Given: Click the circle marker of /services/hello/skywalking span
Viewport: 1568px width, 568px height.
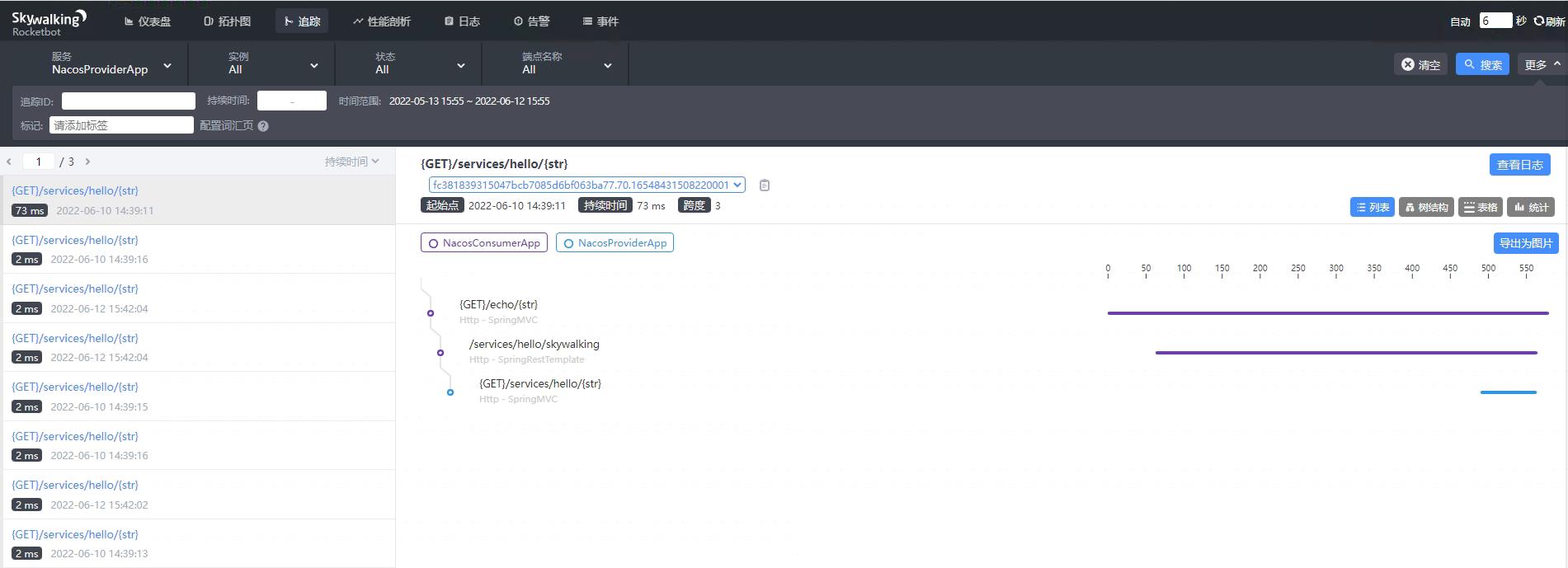Looking at the screenshot, I should point(440,353).
